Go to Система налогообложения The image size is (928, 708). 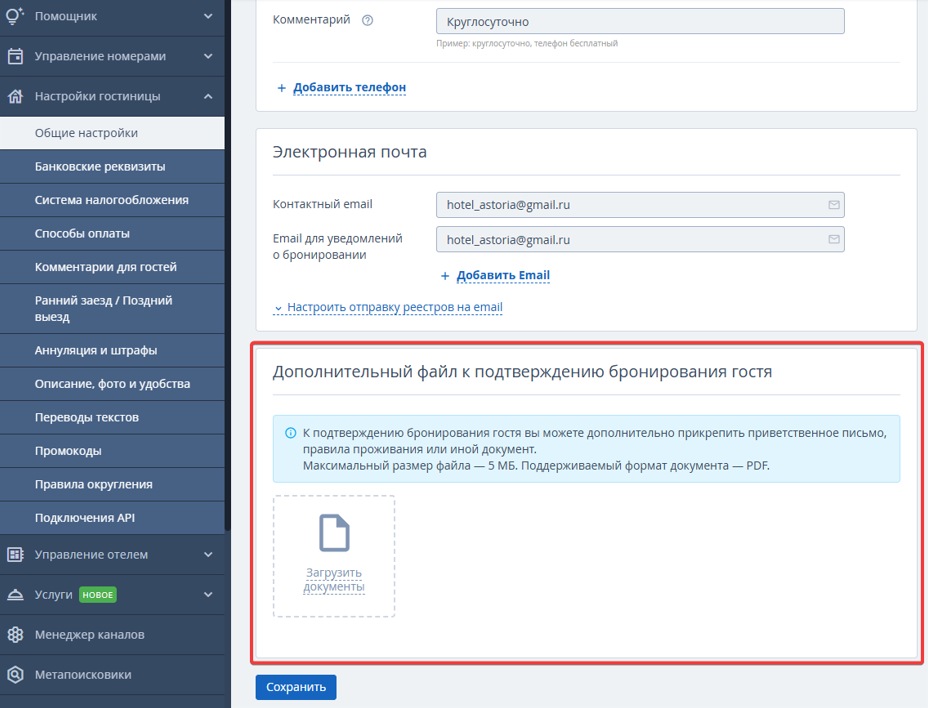pos(112,200)
